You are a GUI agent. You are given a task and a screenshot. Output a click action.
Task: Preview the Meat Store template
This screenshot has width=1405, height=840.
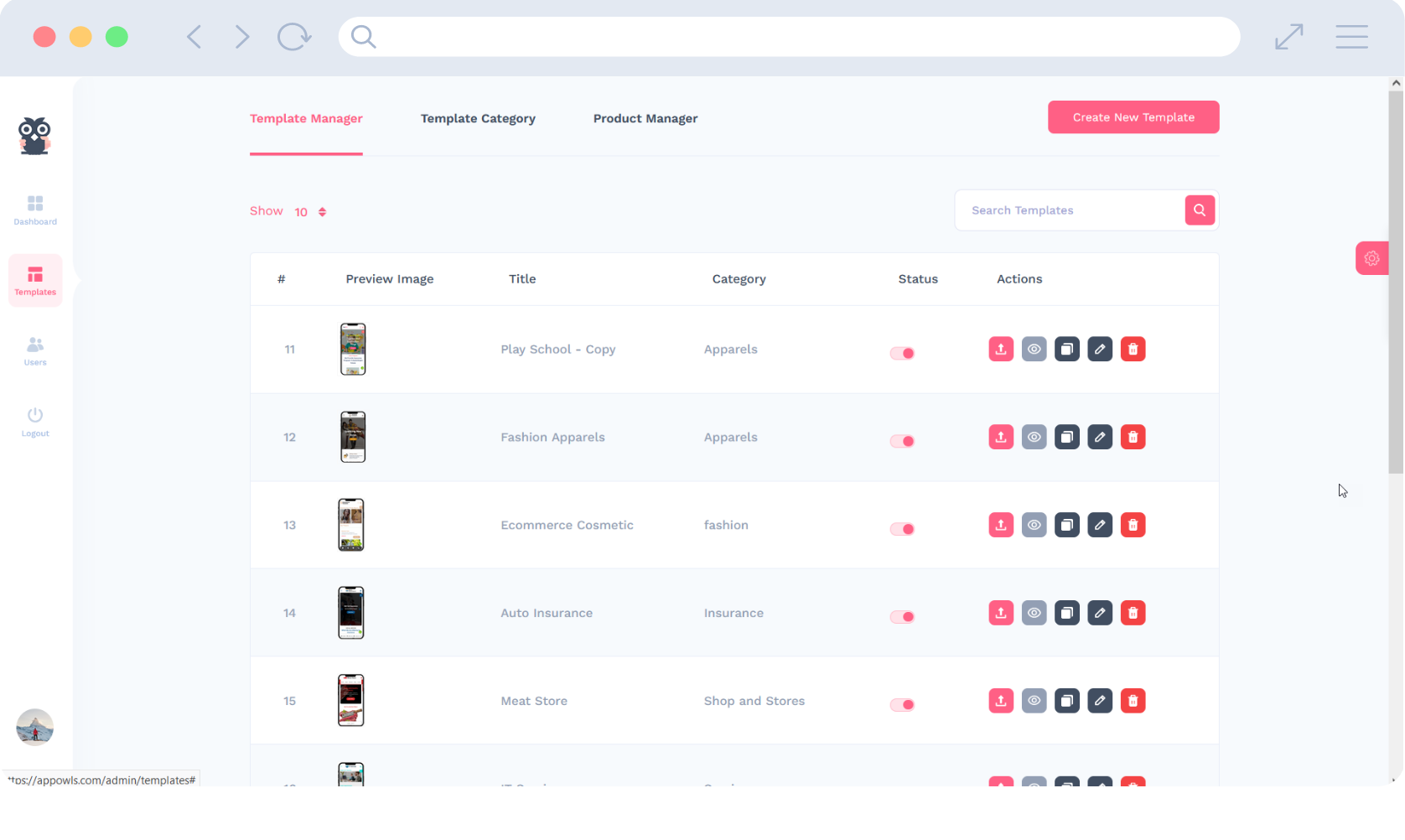point(1034,701)
